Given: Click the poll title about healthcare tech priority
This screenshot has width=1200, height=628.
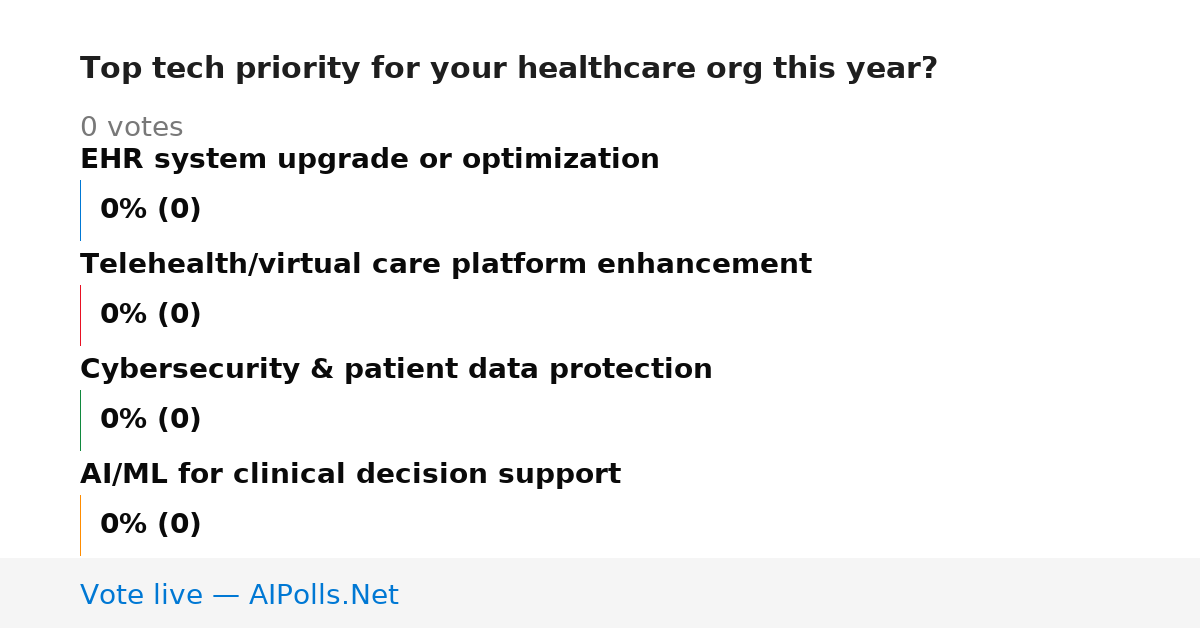Looking at the screenshot, I should pos(509,69).
